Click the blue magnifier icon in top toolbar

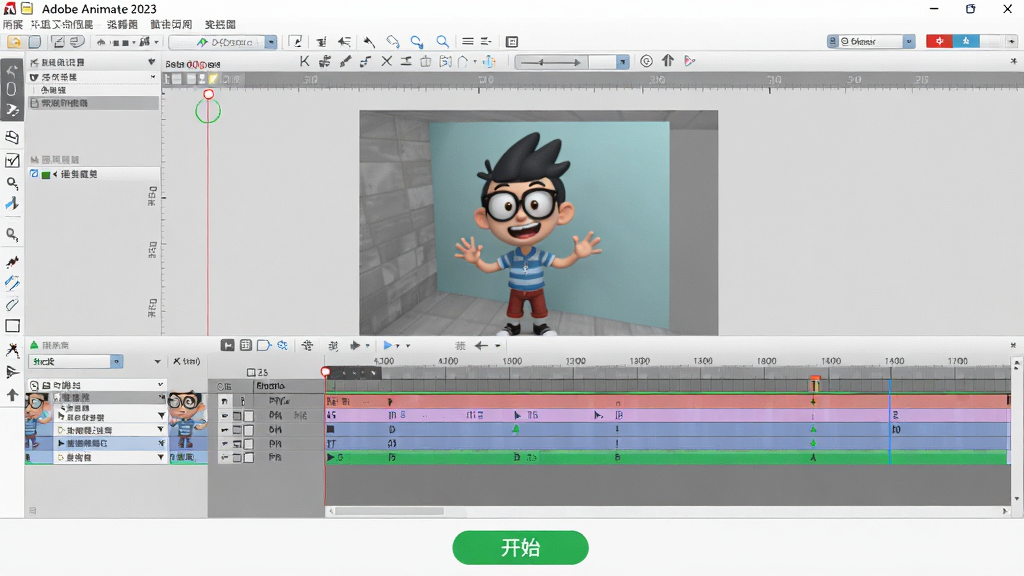[442, 41]
